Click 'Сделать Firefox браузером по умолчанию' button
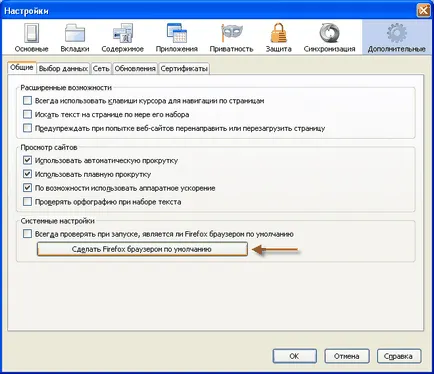The width and height of the screenshot is (434, 374). 142,249
